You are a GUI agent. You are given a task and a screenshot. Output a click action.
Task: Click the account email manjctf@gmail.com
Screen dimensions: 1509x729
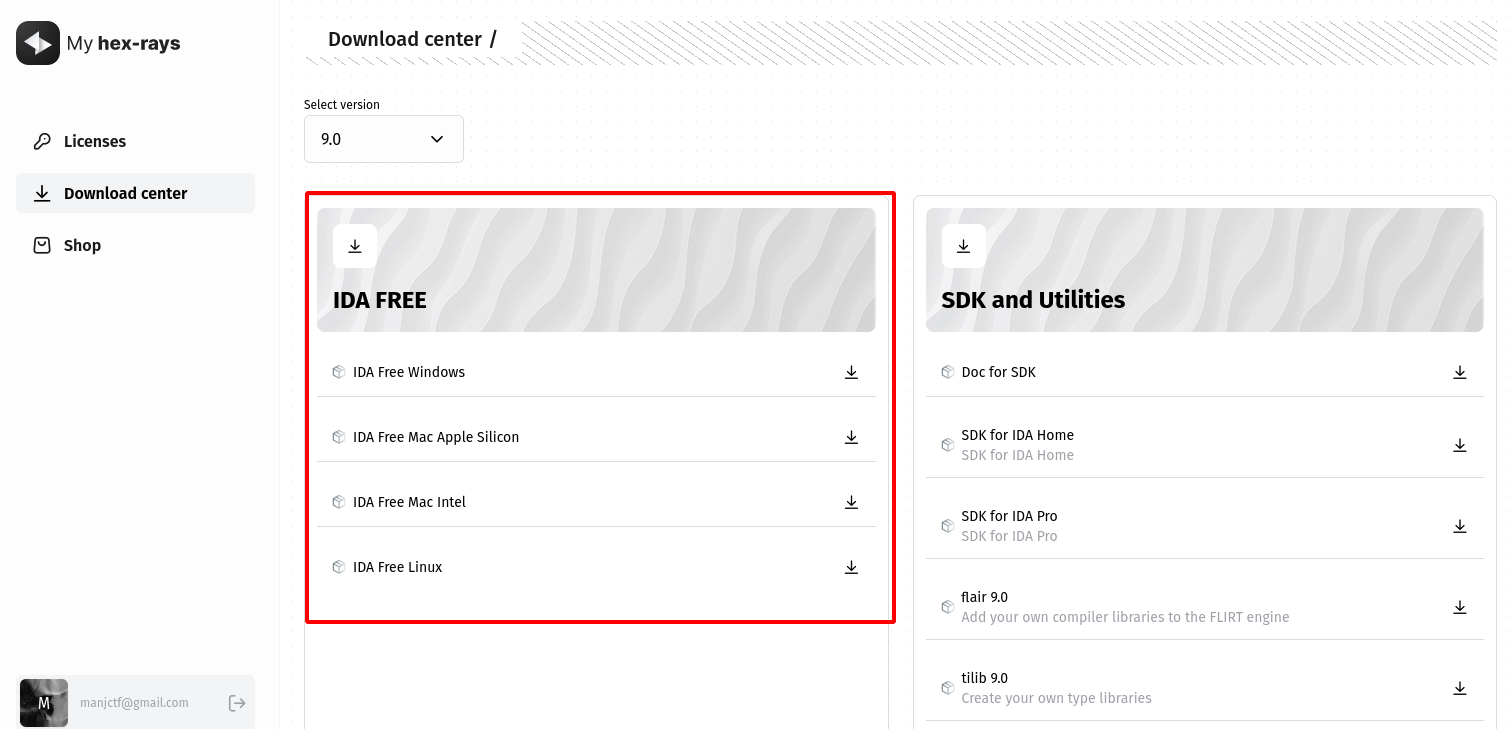pos(134,703)
